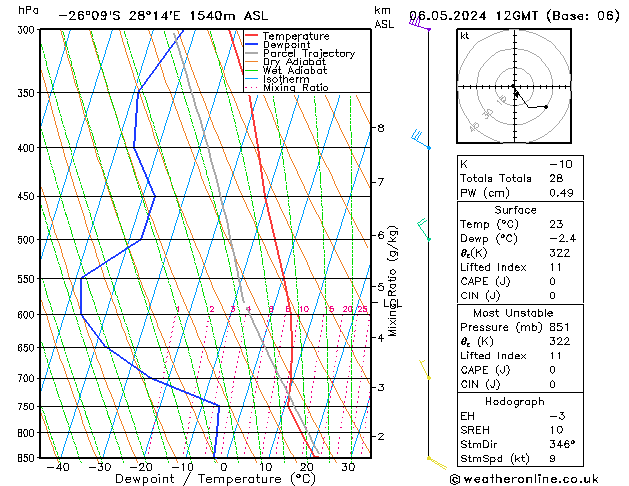Click the yellow wind barb at 850 hPa

437,462
